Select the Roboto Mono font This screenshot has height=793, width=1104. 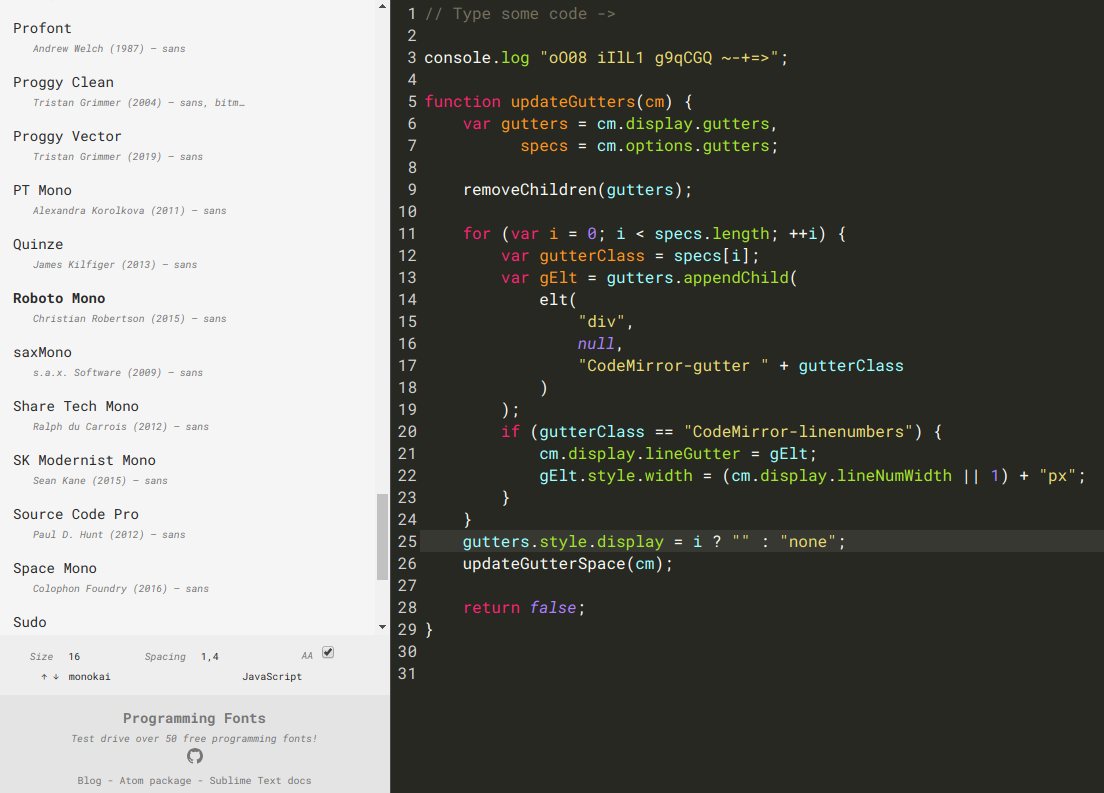(x=59, y=298)
